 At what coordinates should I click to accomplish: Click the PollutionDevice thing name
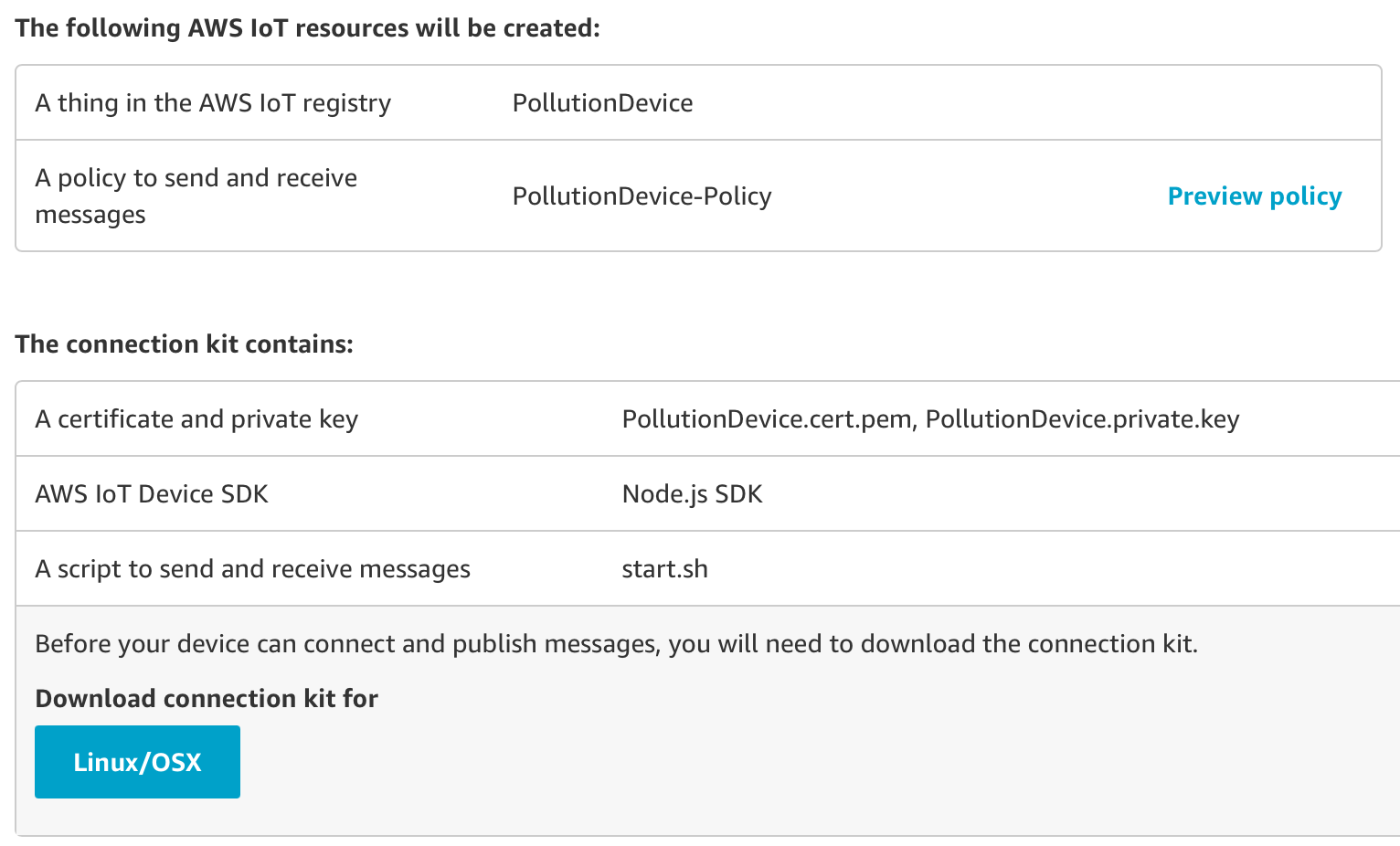tap(602, 103)
